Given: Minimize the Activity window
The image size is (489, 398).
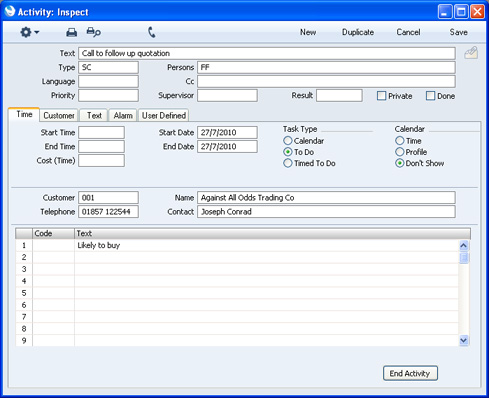Looking at the screenshot, I should tap(445, 12).
